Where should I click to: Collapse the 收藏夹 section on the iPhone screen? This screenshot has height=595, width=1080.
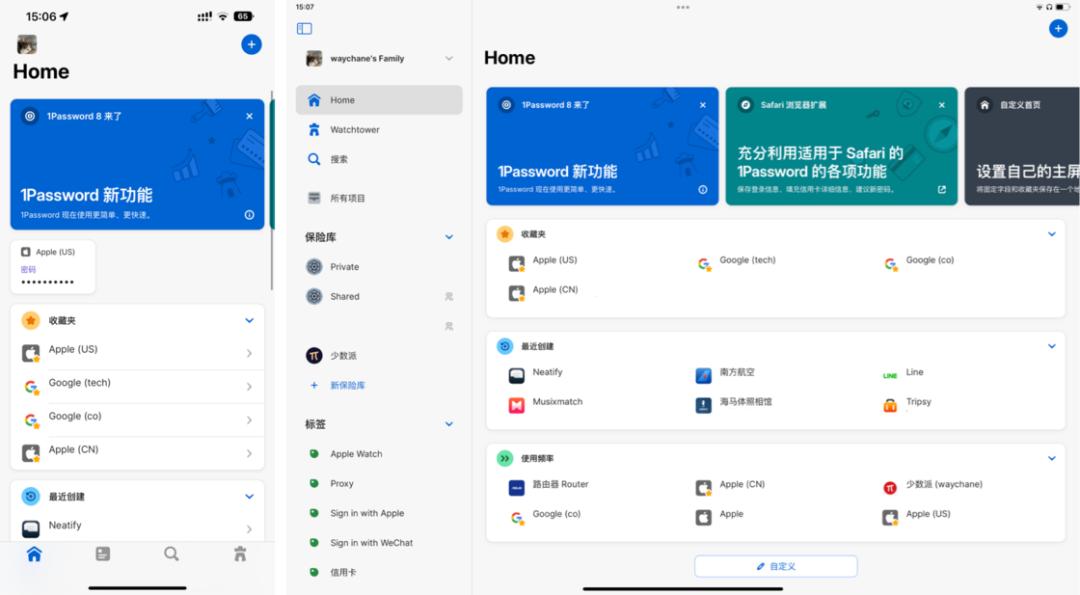pyautogui.click(x=249, y=320)
